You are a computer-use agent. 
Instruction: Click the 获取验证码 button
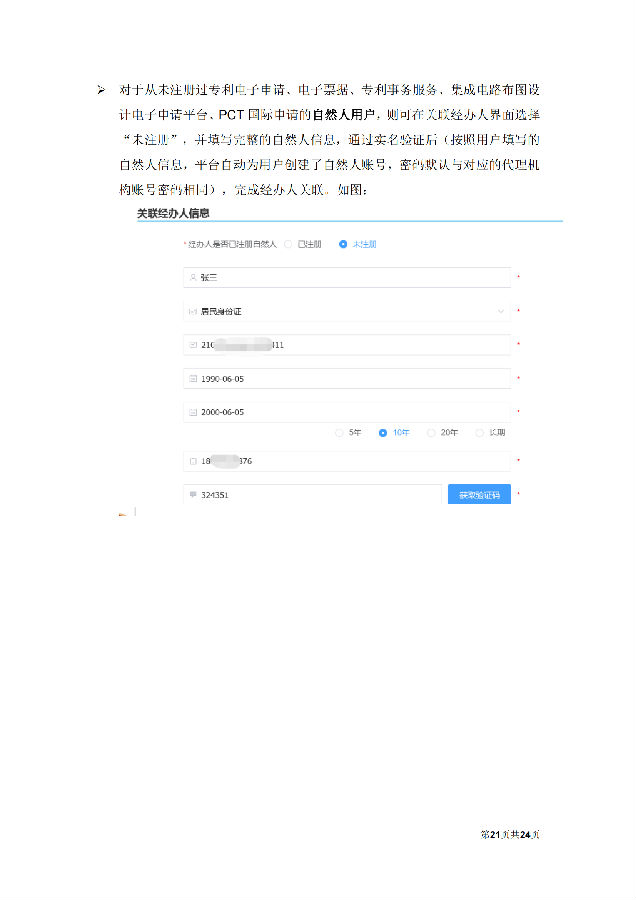(479, 495)
